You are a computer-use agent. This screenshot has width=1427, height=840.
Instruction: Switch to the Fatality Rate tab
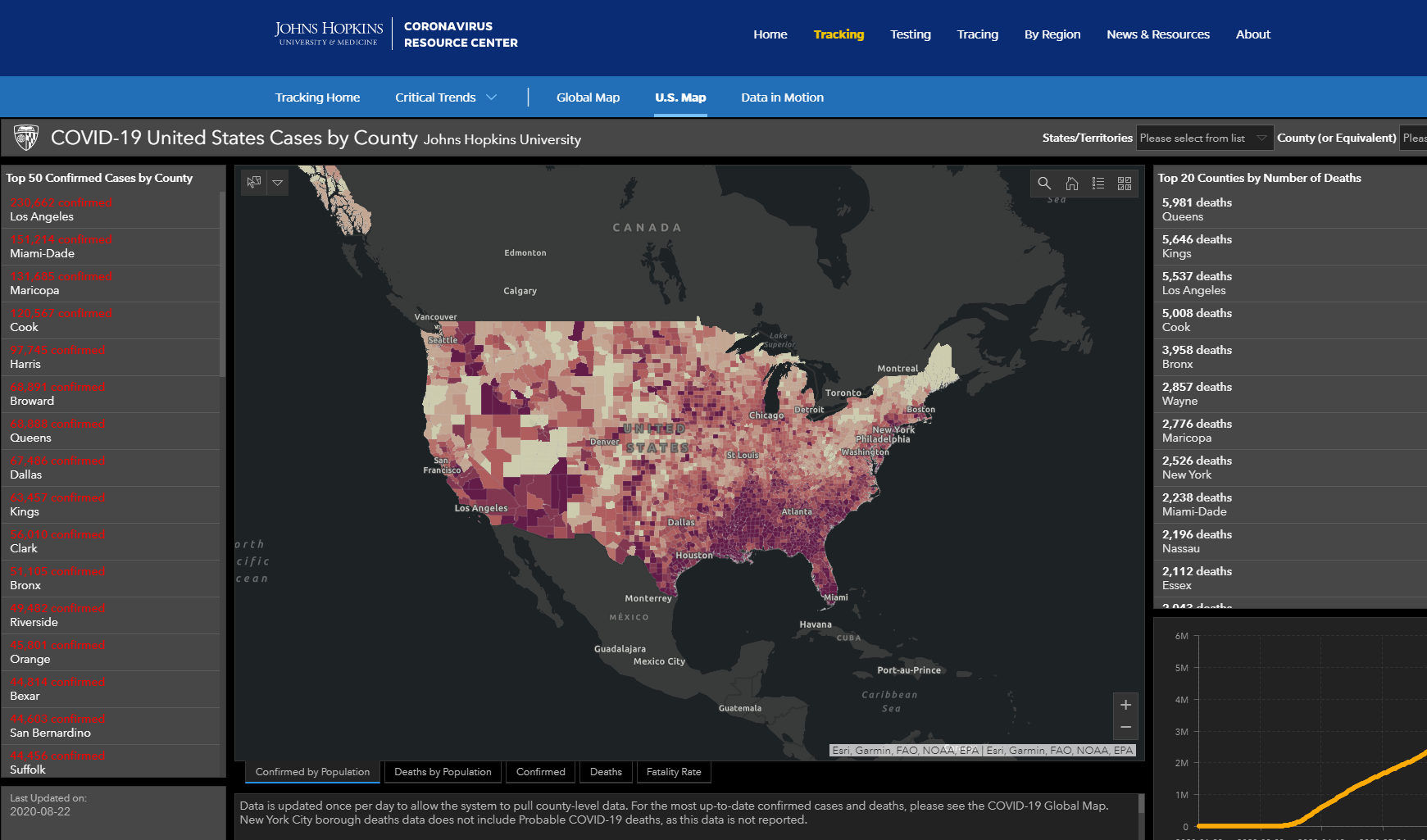click(674, 772)
